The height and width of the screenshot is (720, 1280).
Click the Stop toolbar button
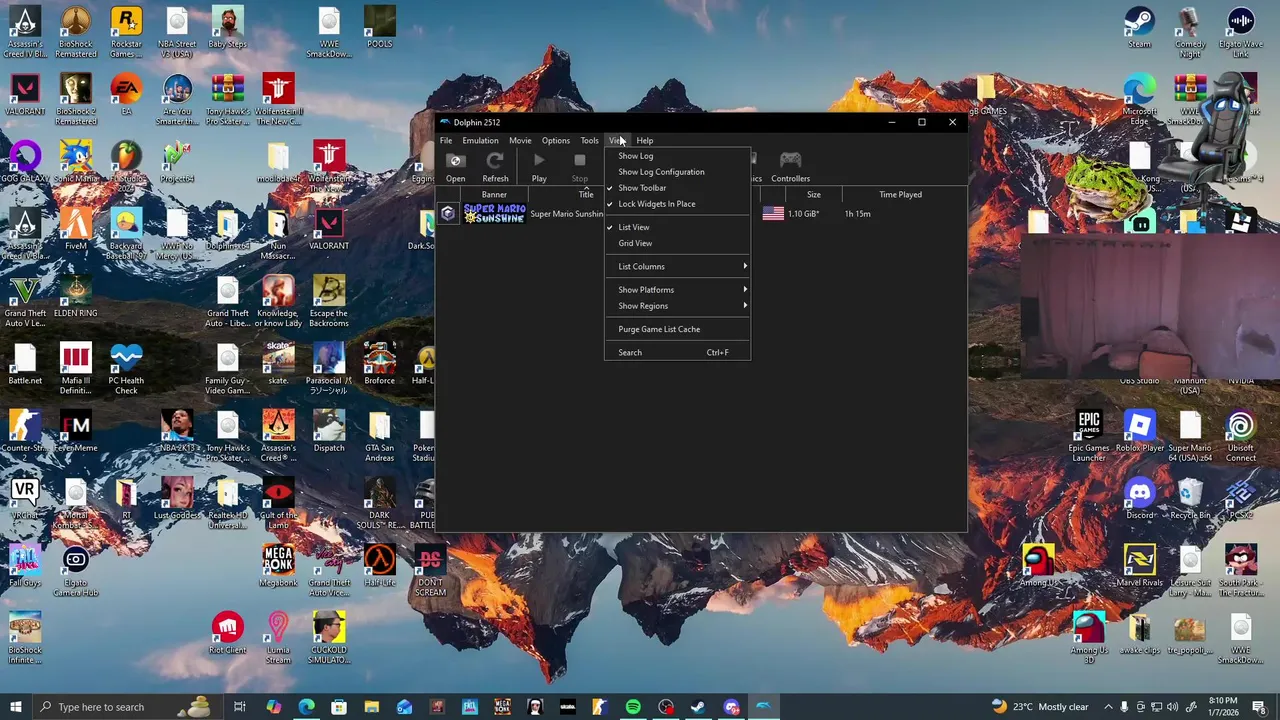pos(580,167)
